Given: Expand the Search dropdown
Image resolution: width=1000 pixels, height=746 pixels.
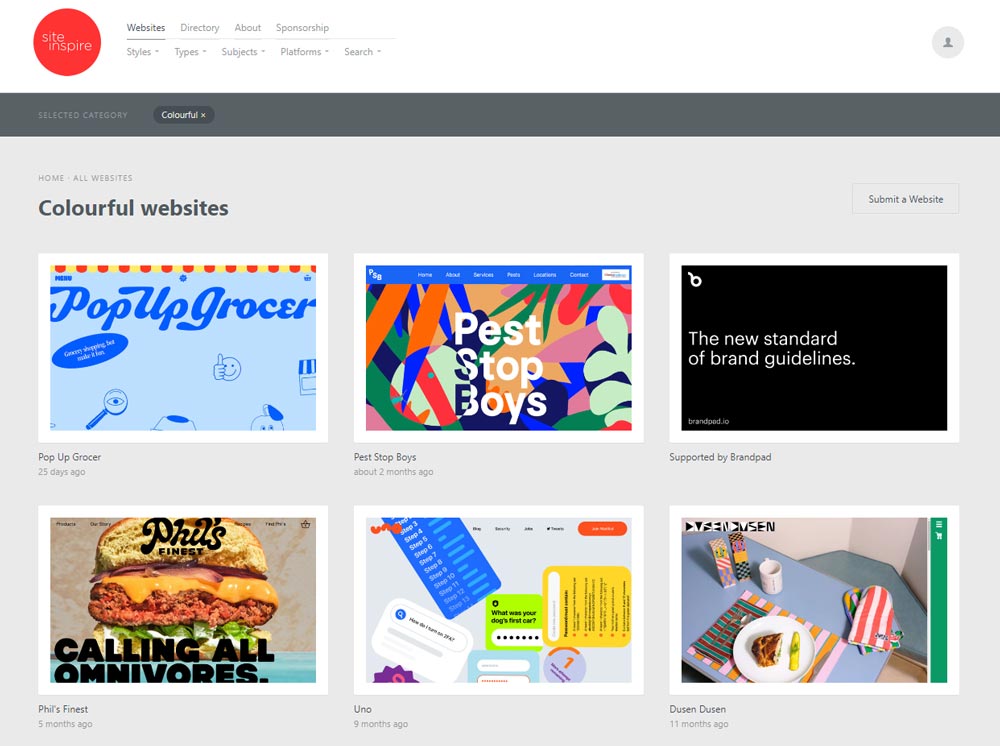Looking at the screenshot, I should (x=362, y=52).
